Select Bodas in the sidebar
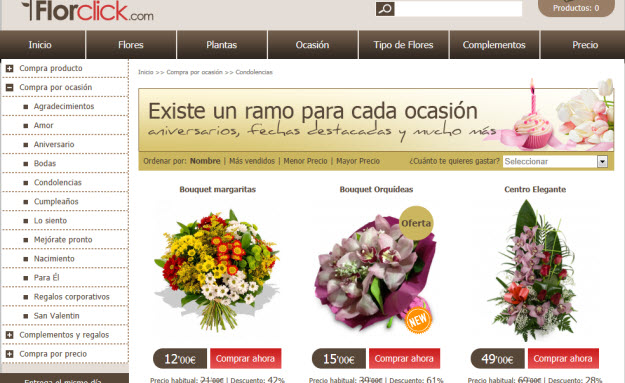The width and height of the screenshot is (625, 383). tap(45, 164)
